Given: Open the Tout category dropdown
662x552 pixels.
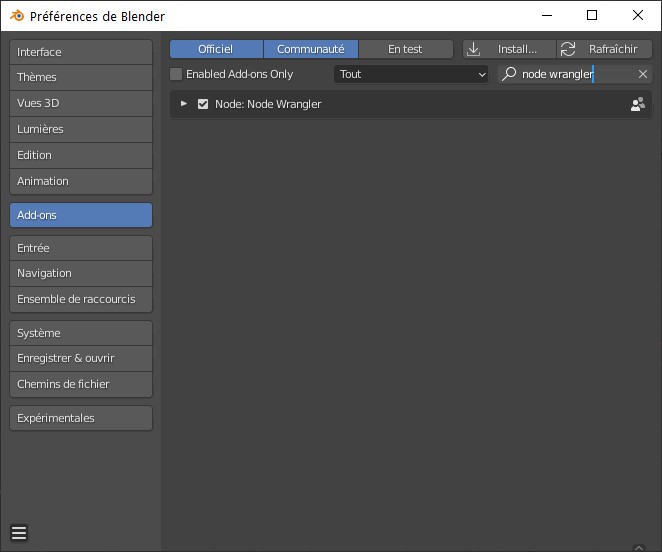Looking at the screenshot, I should pos(411,74).
